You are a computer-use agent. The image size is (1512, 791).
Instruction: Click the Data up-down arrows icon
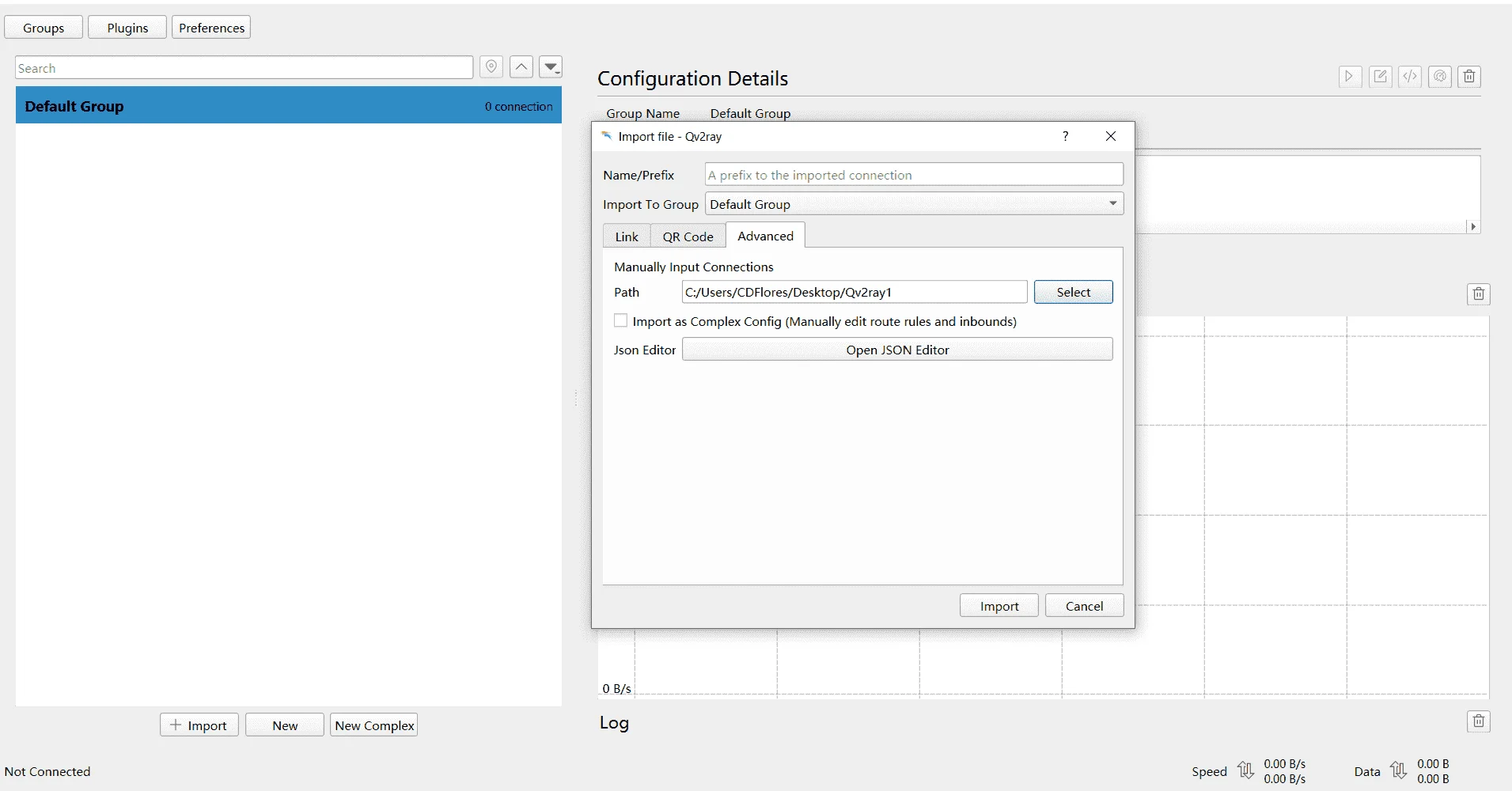pyautogui.click(x=1399, y=770)
